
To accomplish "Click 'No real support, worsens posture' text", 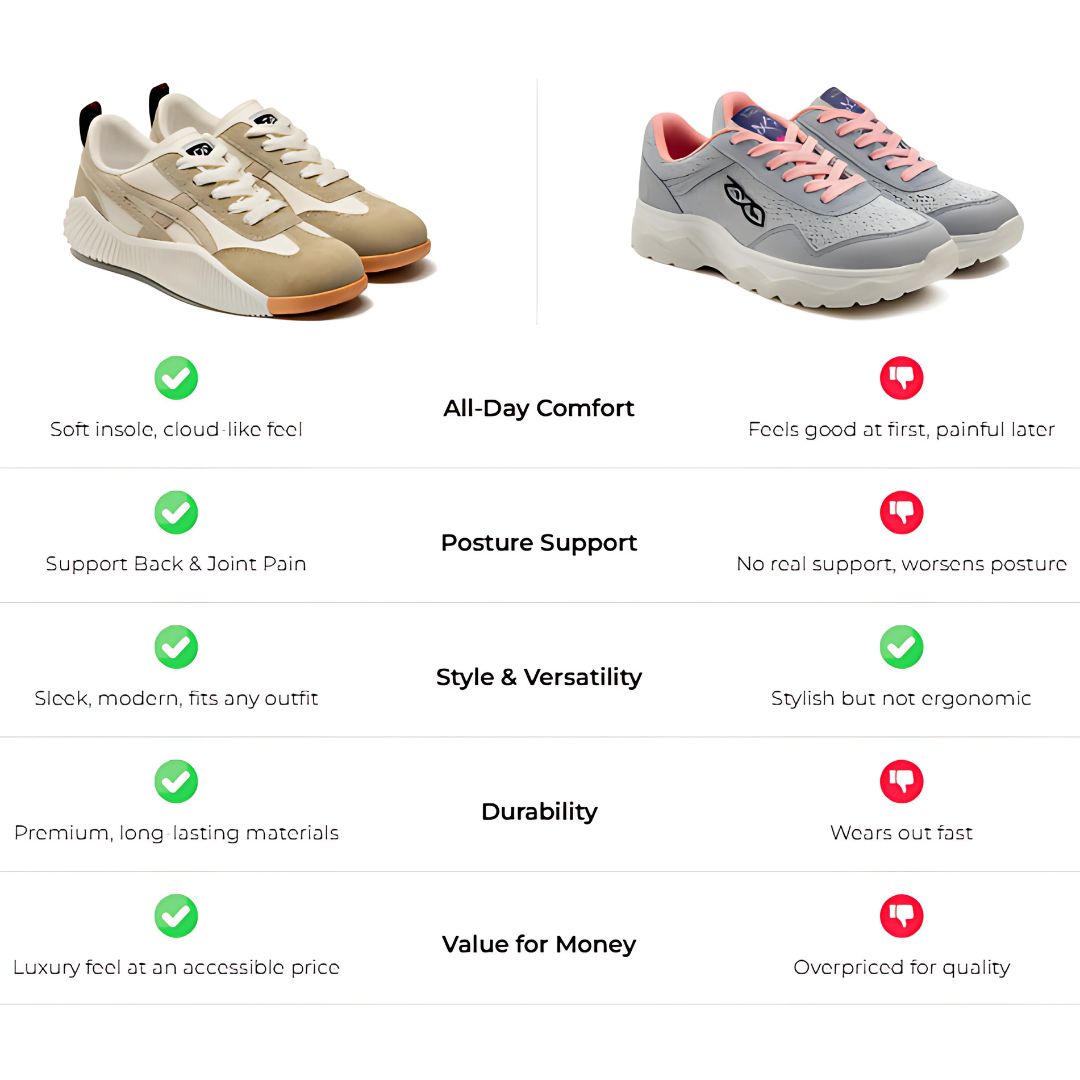I will [901, 564].
